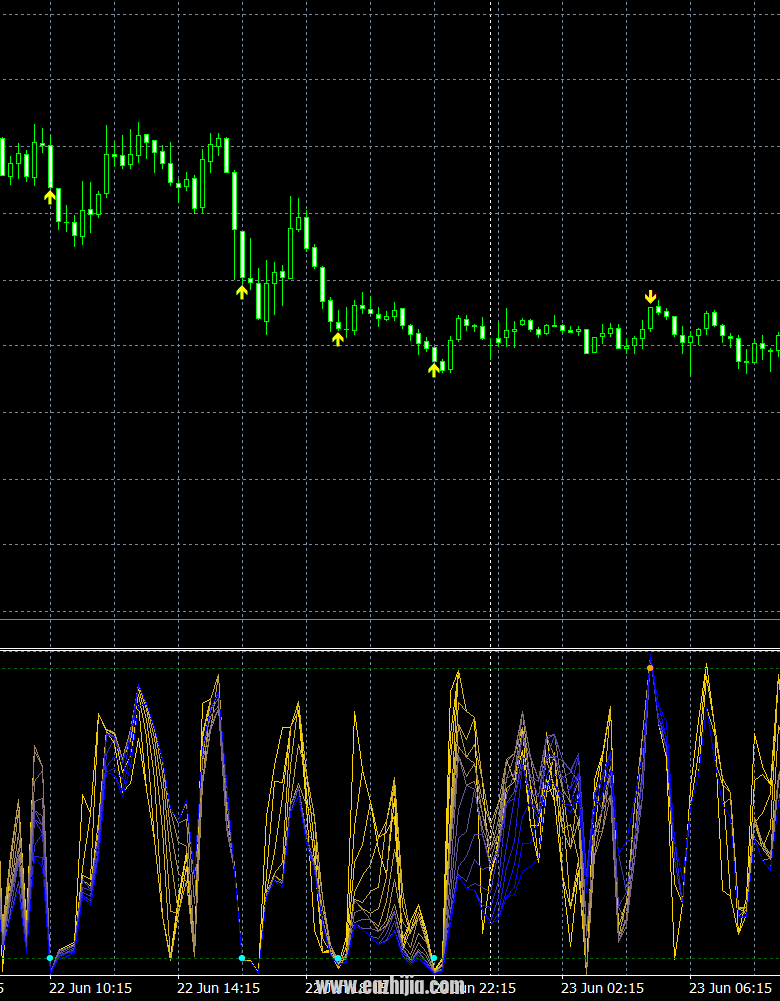This screenshot has width=780, height=1001.
Task: Click the '22 Jun 10:15' time axis label
Action: pos(90,988)
